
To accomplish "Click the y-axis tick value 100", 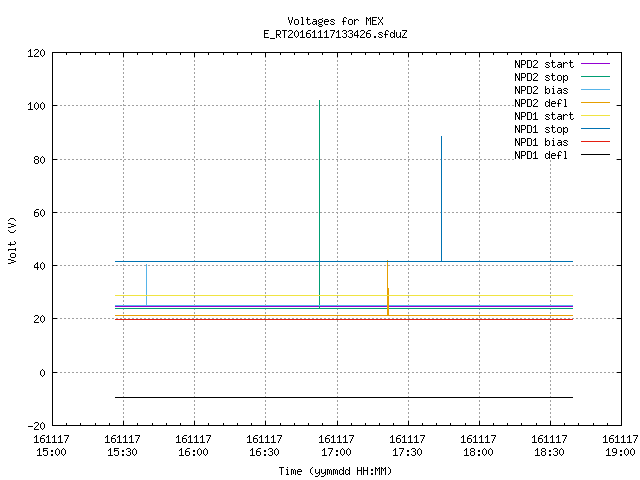I will pos(36,107).
